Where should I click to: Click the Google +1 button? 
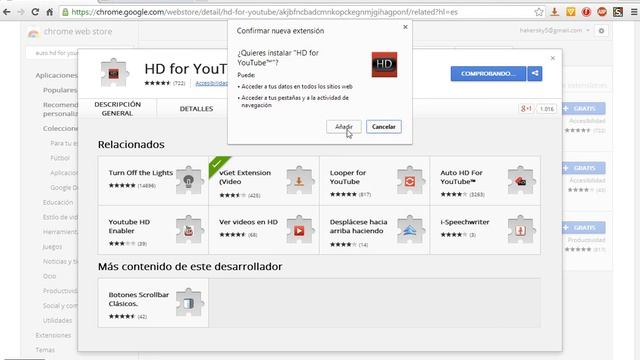[x=526, y=109]
